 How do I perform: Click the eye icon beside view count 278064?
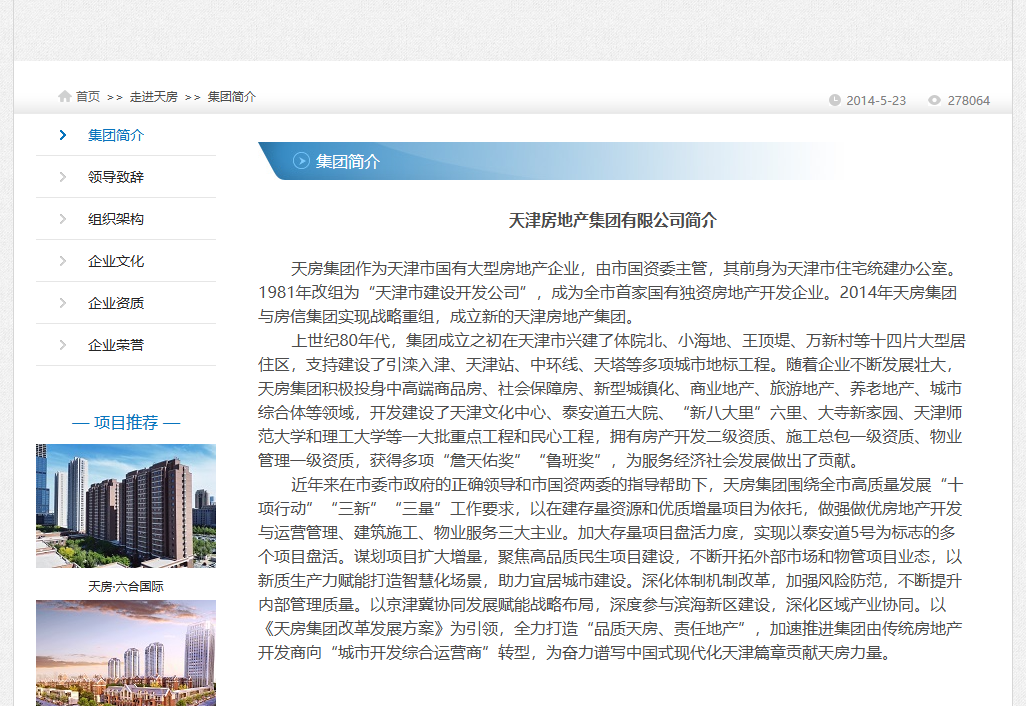pos(934,100)
